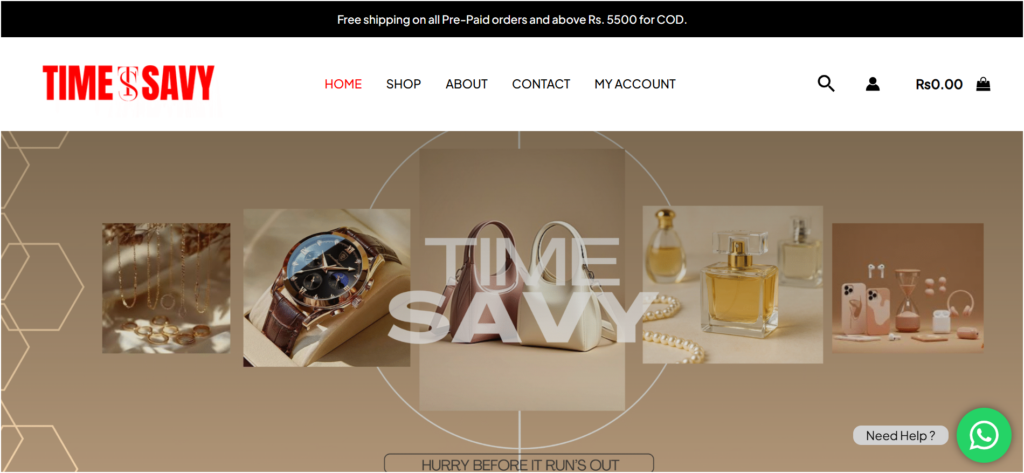
Task: Click the HURRY BEFORE IT RUN'S OUT button
Action: (x=519, y=464)
